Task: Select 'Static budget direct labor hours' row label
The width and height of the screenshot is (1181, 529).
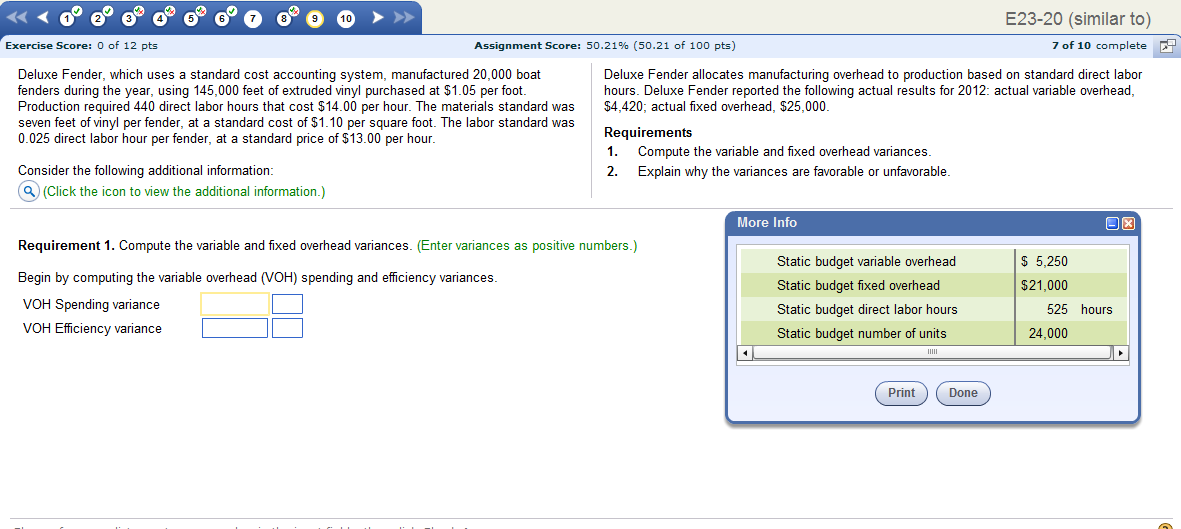Action: click(x=867, y=310)
